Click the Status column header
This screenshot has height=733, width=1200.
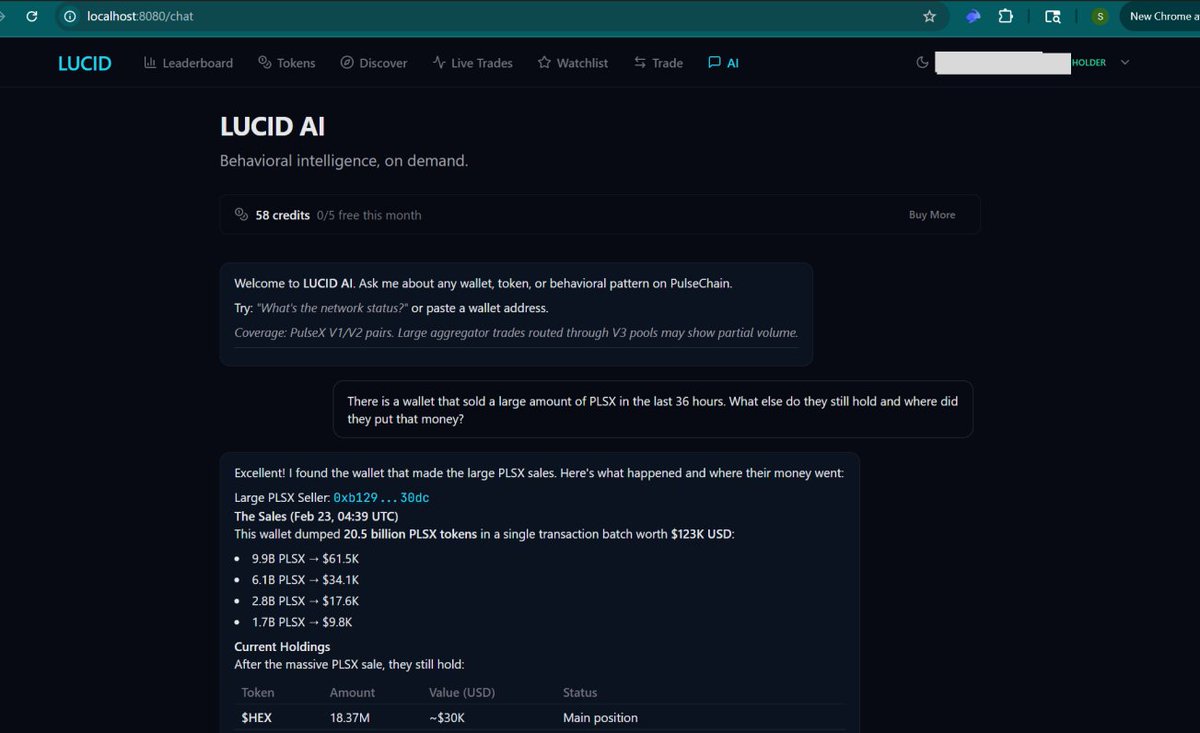pos(580,692)
